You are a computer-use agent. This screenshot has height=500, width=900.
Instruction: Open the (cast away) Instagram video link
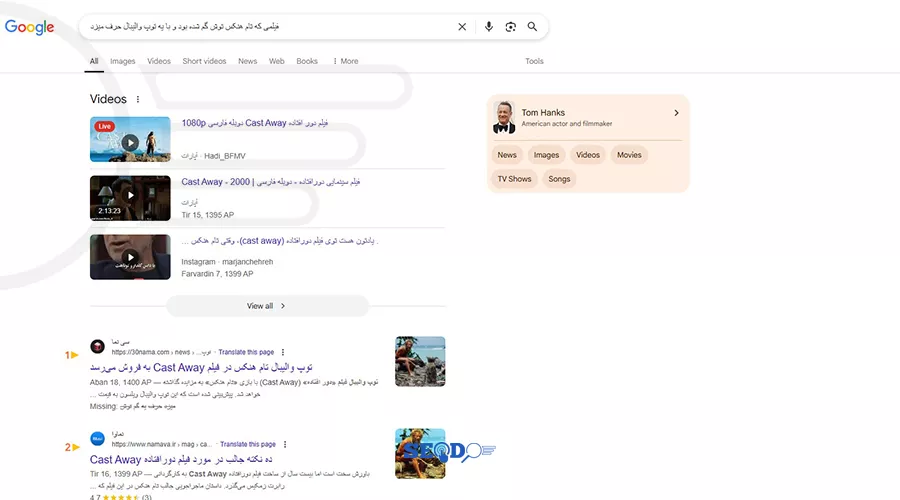click(280, 241)
